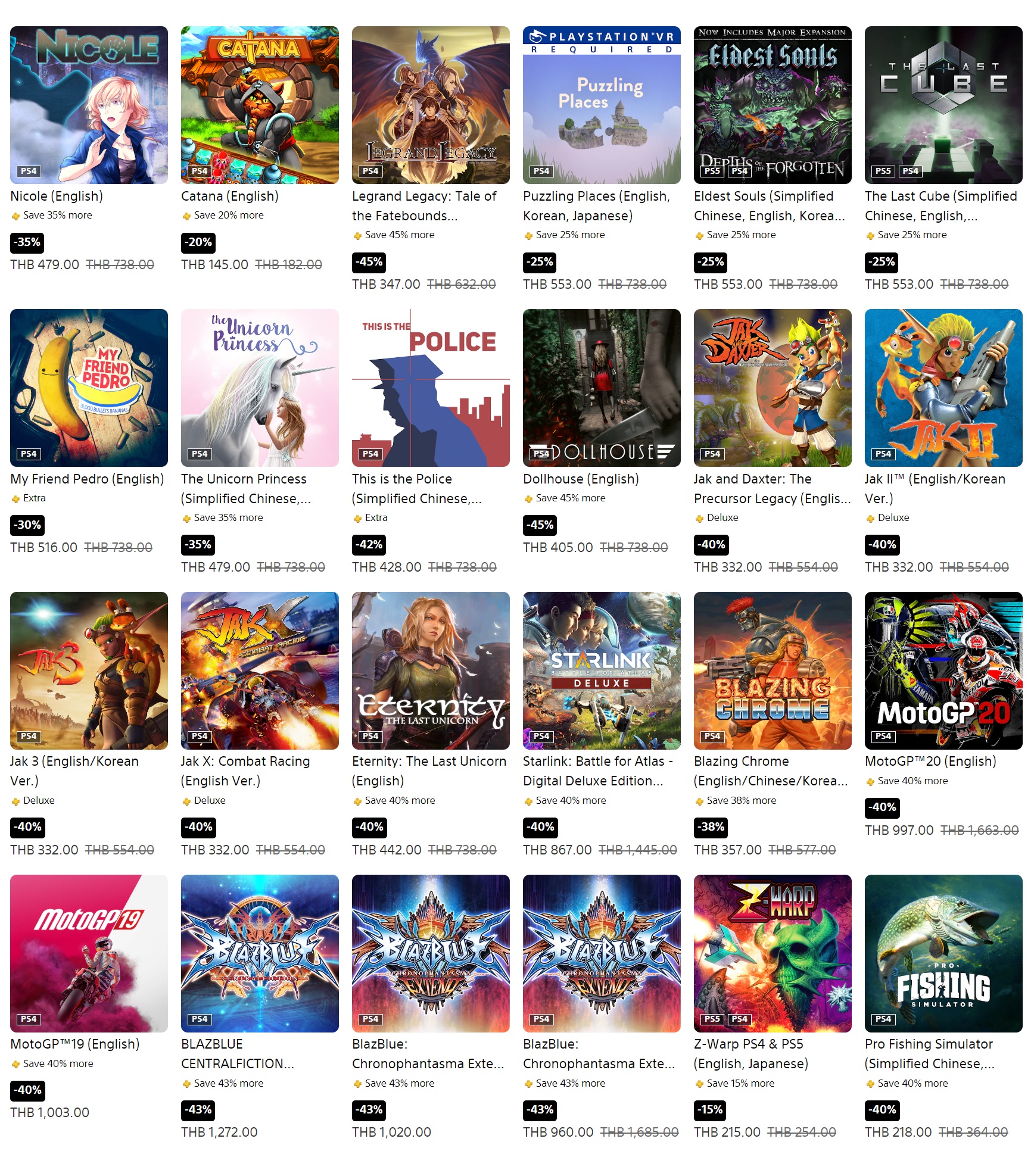Click PS Plus icon next to Extra under My Friend Pedro
Screen dimensions: 1034x1176
15,498
